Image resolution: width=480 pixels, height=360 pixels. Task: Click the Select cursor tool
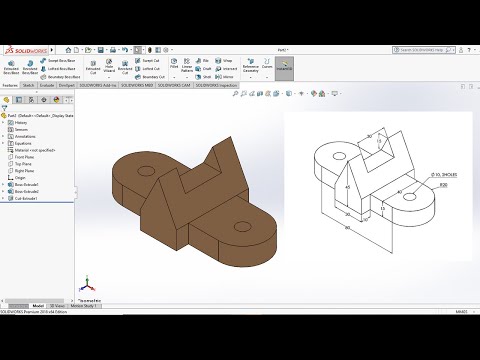137,50
